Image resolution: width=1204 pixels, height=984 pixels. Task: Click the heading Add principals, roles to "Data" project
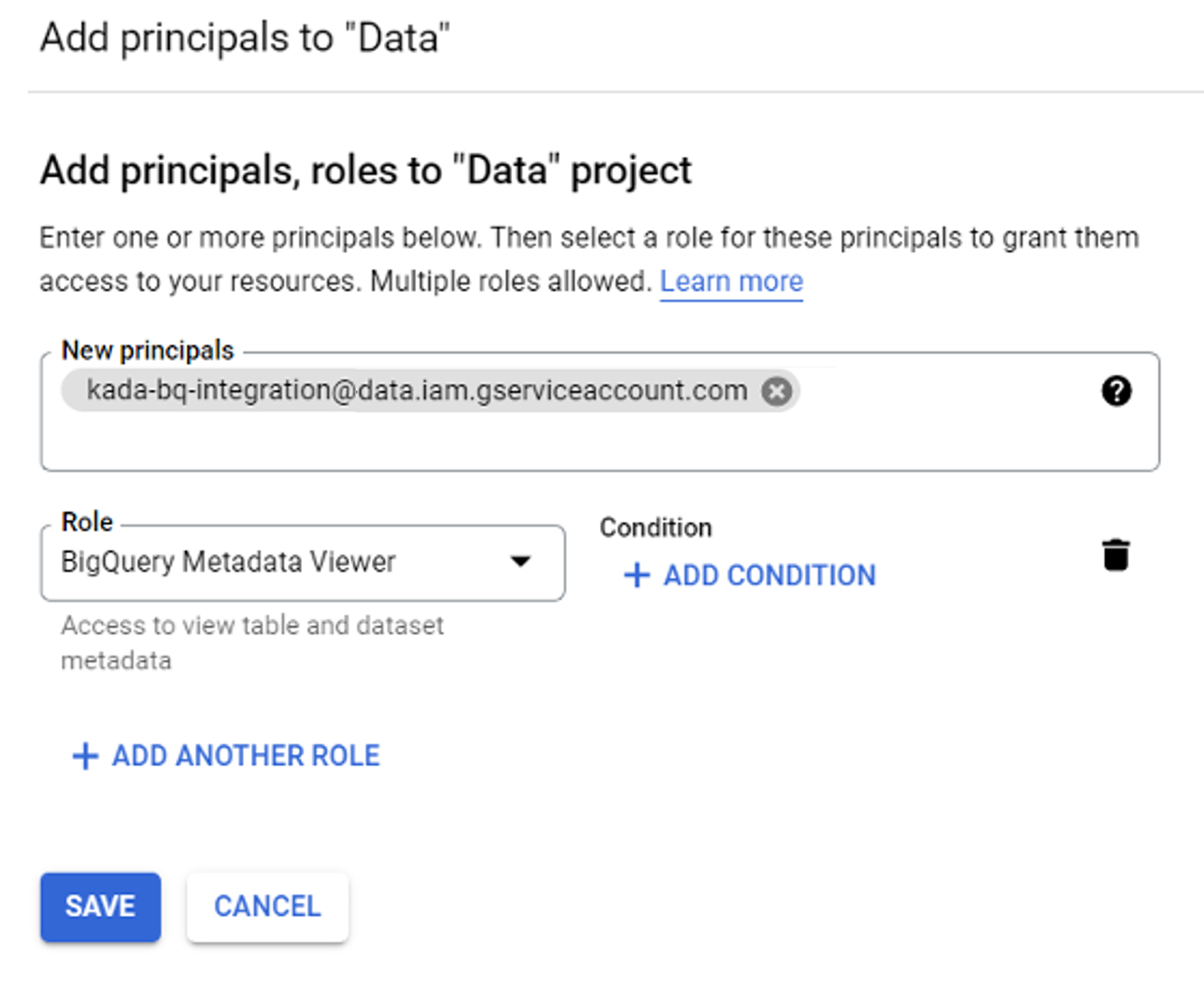(365, 170)
